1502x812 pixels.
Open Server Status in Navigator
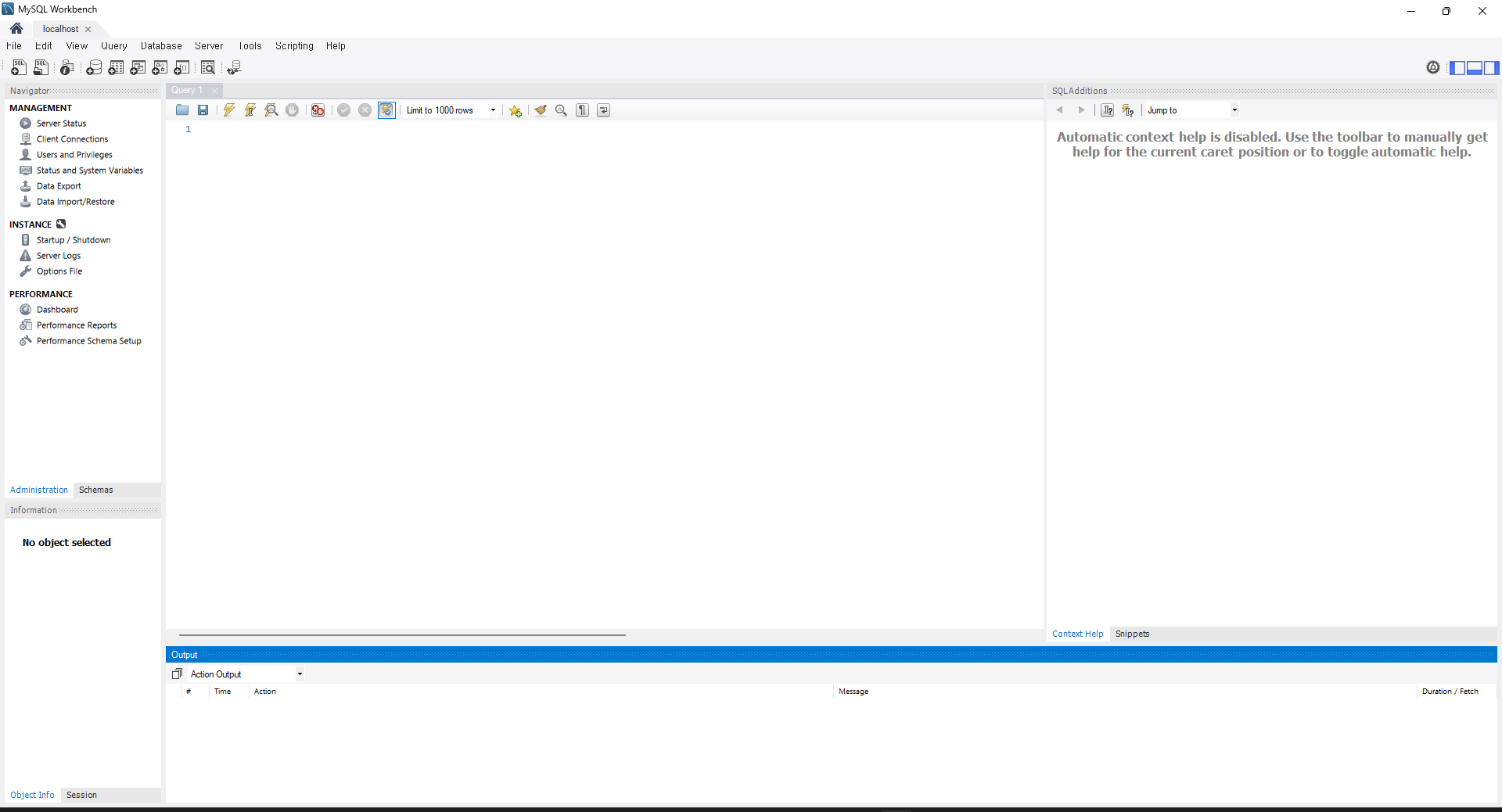click(x=61, y=124)
